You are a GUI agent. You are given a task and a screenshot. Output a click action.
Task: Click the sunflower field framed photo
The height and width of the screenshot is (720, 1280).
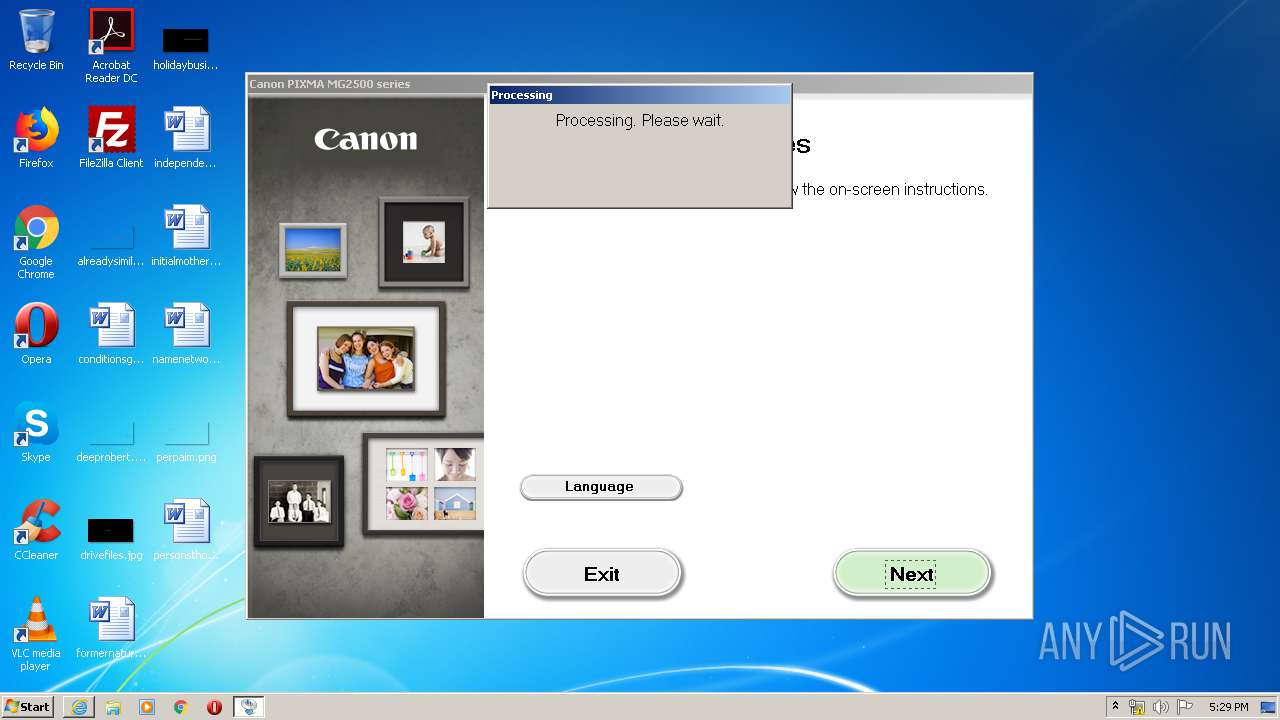313,249
